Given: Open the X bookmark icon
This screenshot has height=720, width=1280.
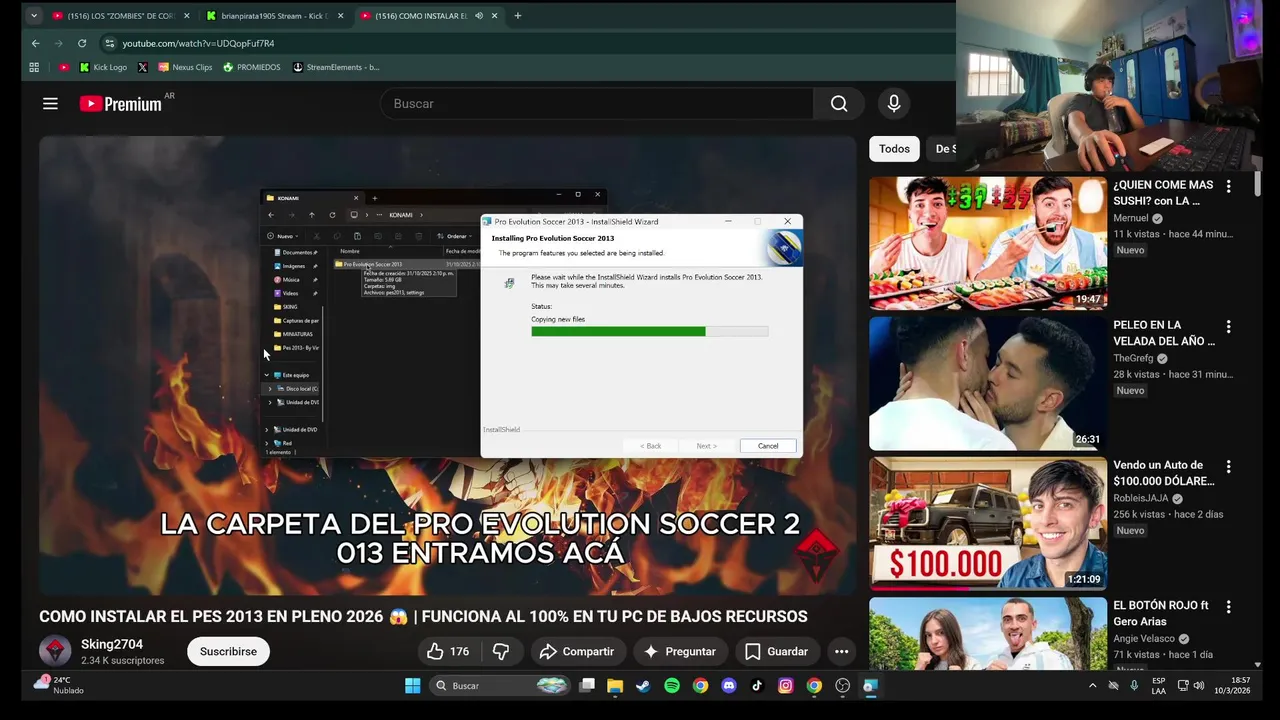Looking at the screenshot, I should [142, 67].
